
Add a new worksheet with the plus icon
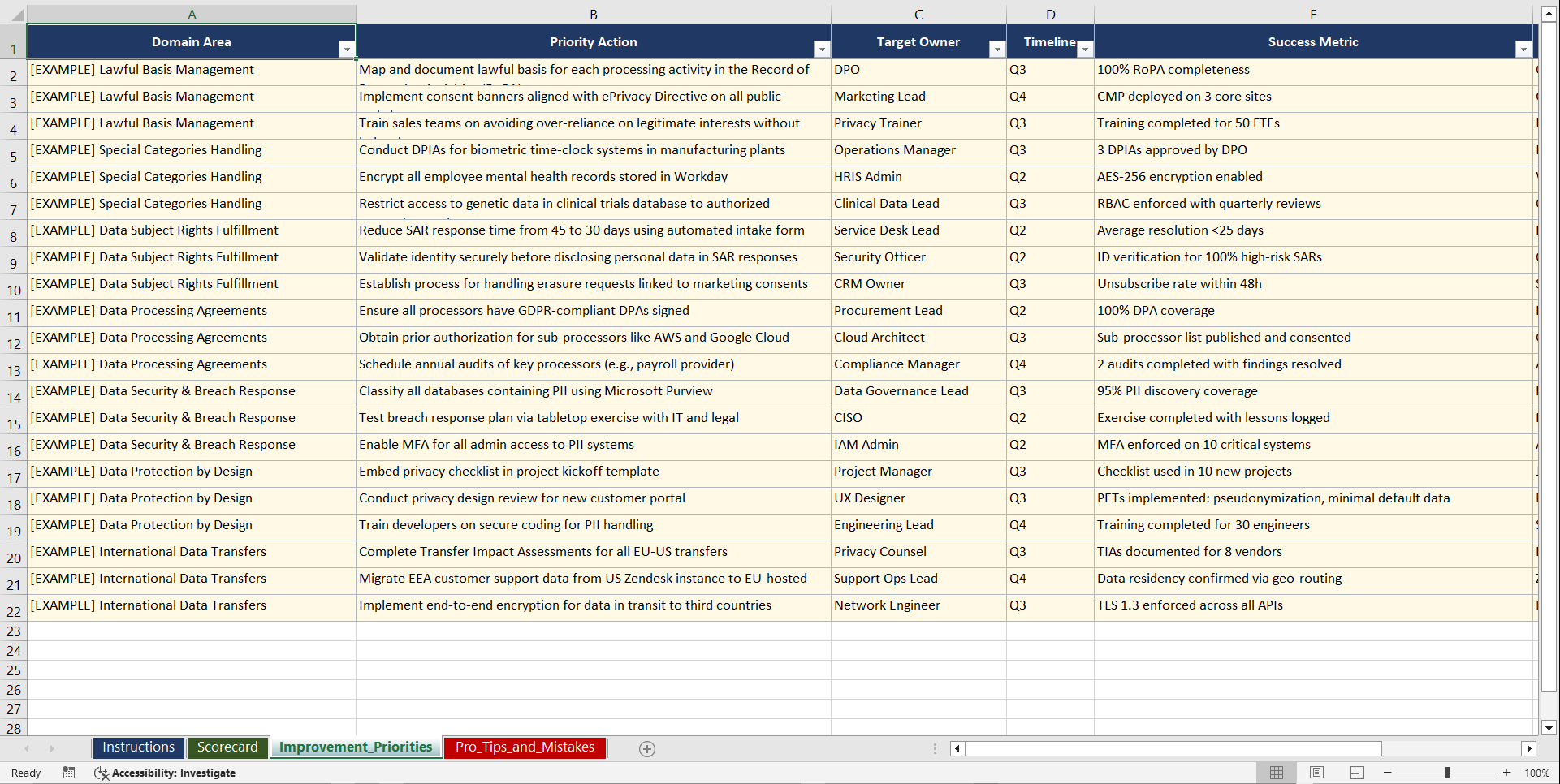[647, 748]
